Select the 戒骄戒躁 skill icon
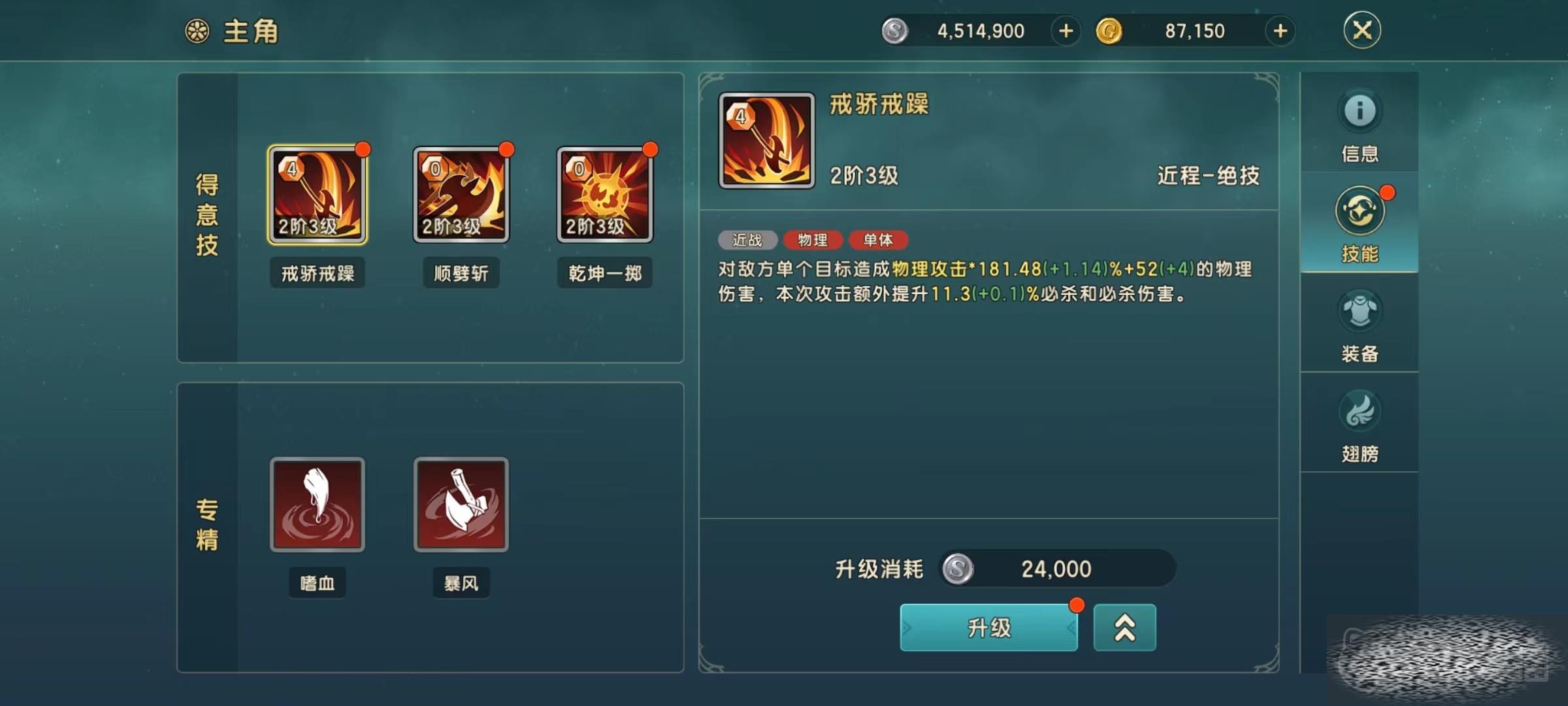The height and width of the screenshot is (706, 1568). [x=318, y=195]
